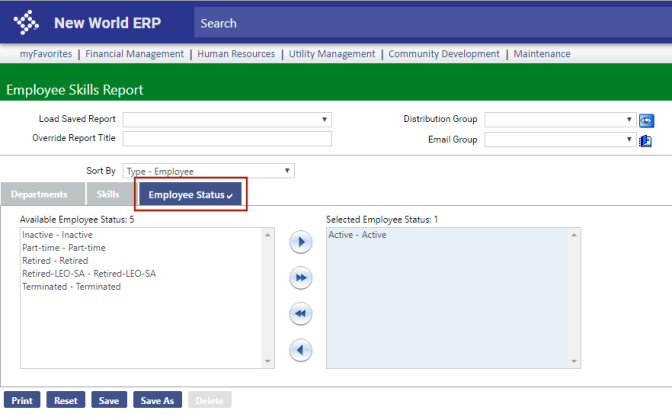Select 'Inactive - Inactive' in available list
The width and height of the screenshot is (672, 417).
(57, 235)
